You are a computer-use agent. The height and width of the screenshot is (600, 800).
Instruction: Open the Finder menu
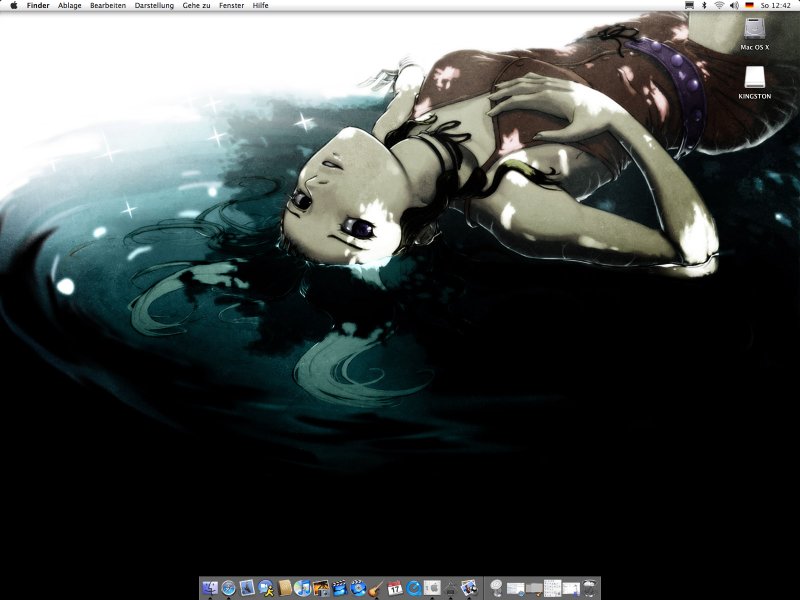(38, 5)
